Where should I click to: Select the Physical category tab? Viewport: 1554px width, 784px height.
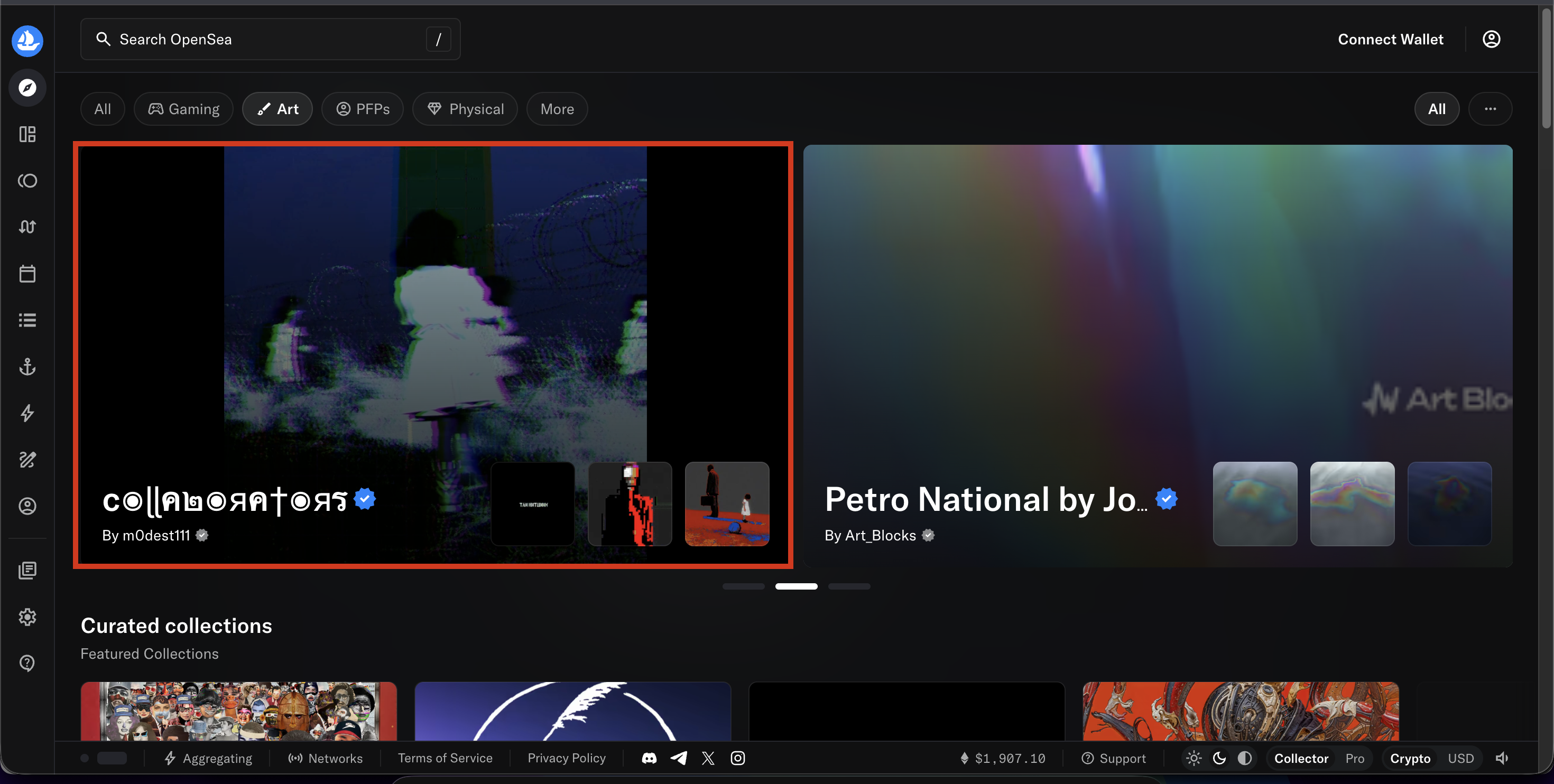click(465, 108)
